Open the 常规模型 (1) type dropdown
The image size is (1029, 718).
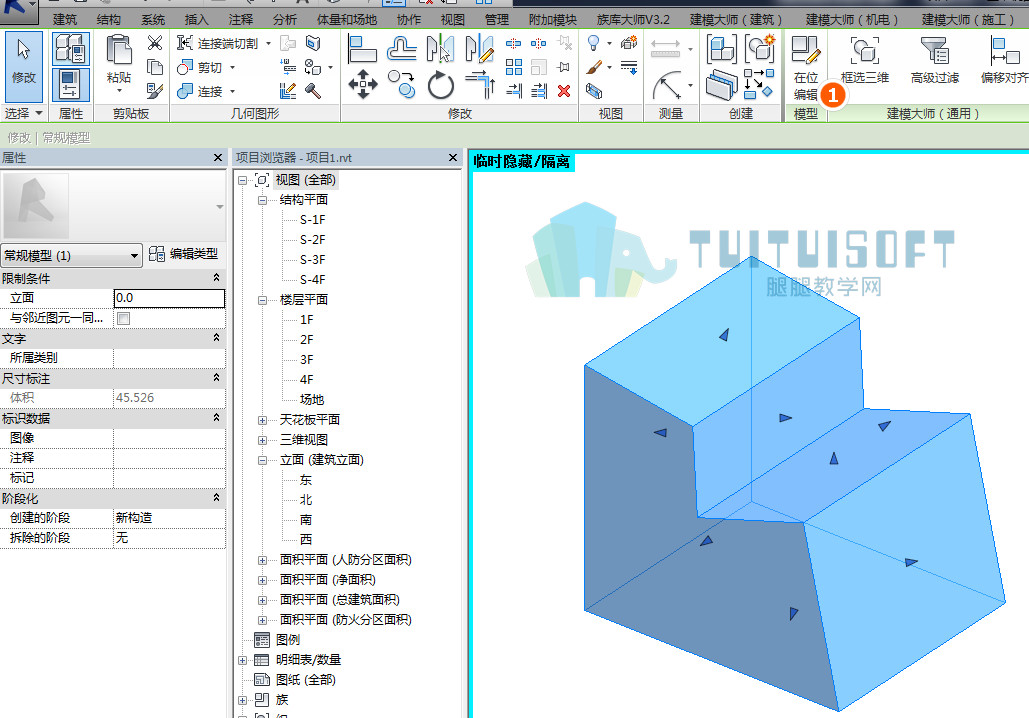pyautogui.click(x=72, y=255)
